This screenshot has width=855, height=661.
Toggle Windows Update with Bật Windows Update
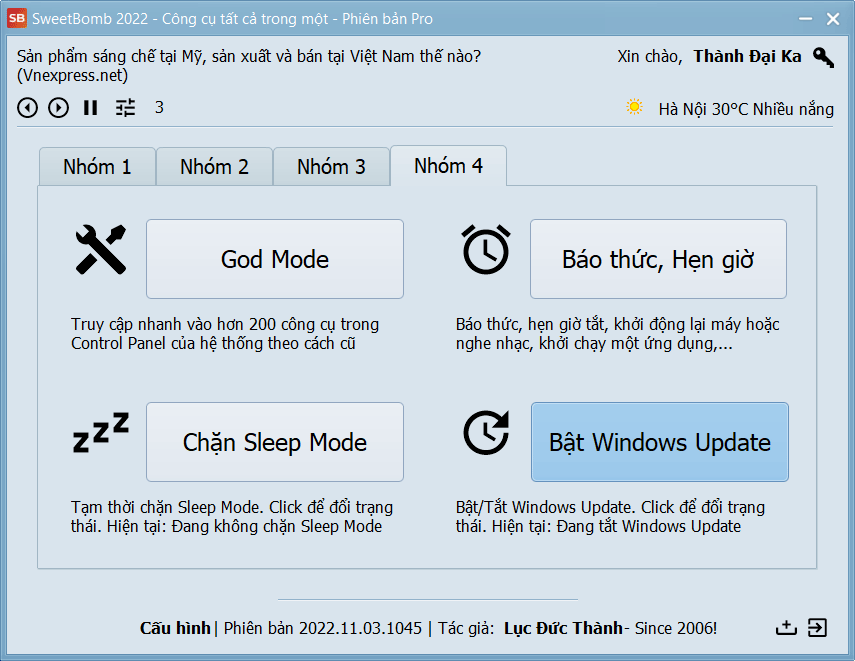659,442
